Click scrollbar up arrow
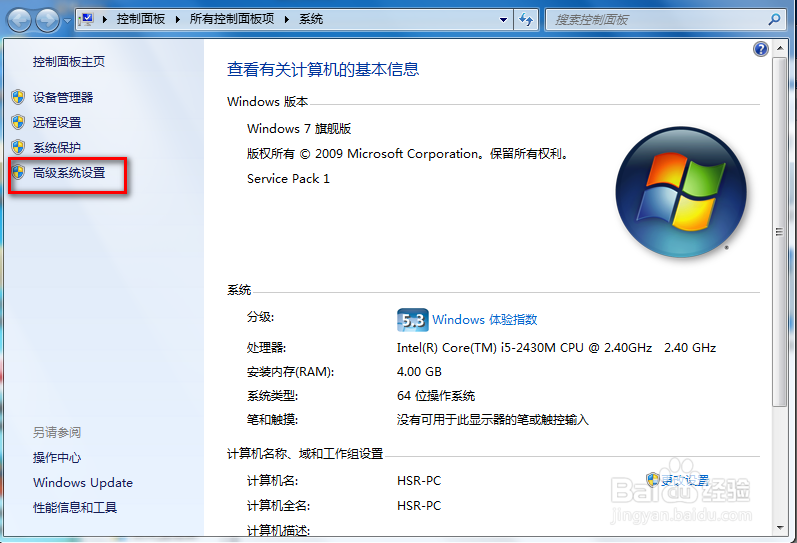 click(x=780, y=49)
